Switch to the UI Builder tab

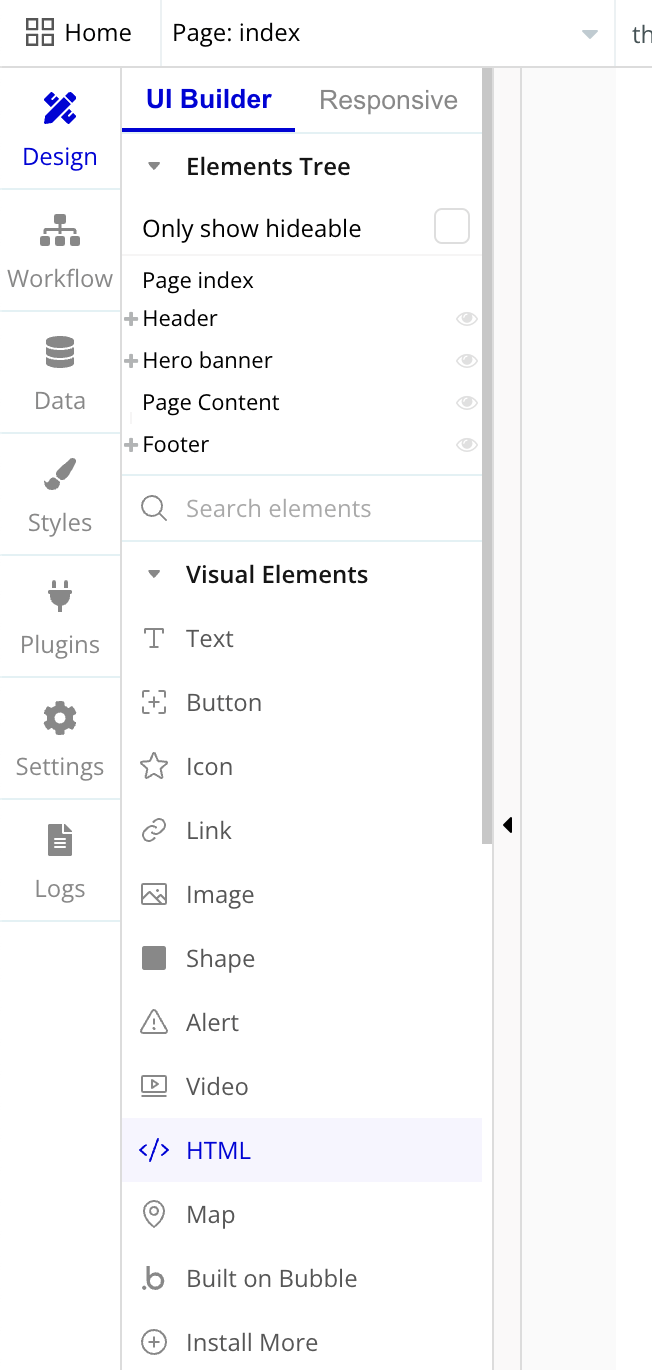point(208,100)
